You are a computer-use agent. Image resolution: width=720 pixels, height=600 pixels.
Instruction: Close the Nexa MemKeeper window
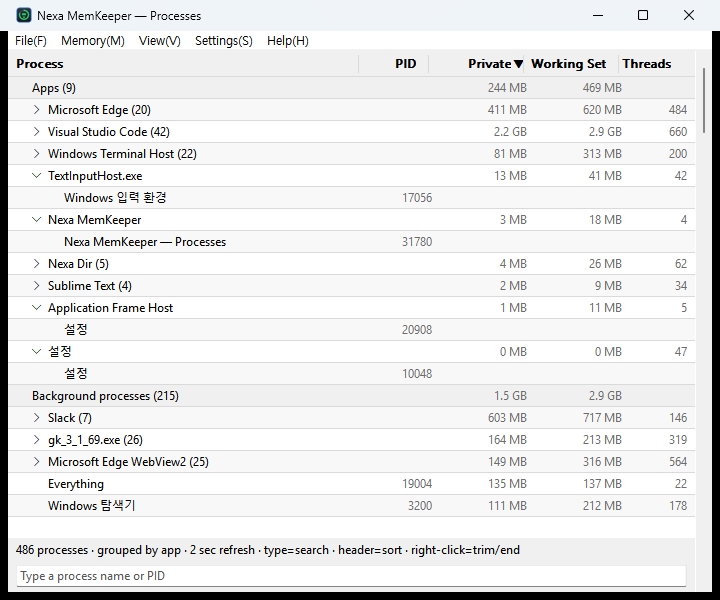tap(689, 16)
